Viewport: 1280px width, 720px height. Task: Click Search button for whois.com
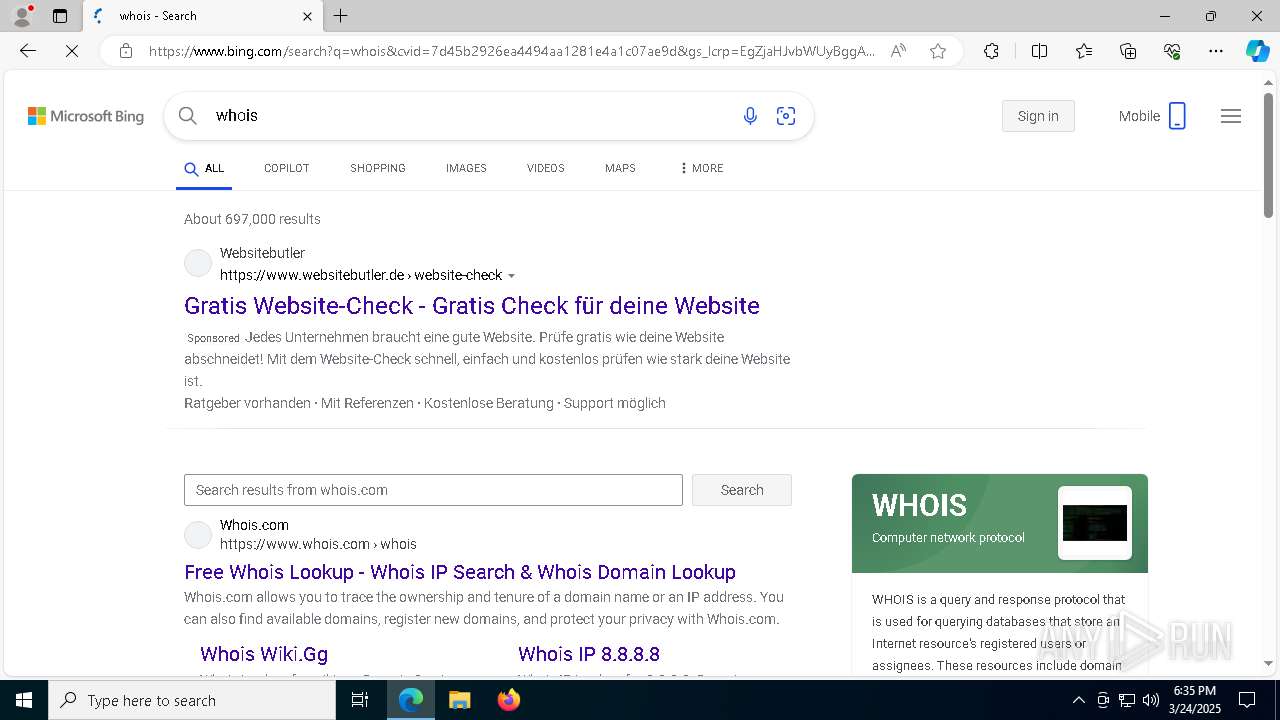click(x=742, y=490)
